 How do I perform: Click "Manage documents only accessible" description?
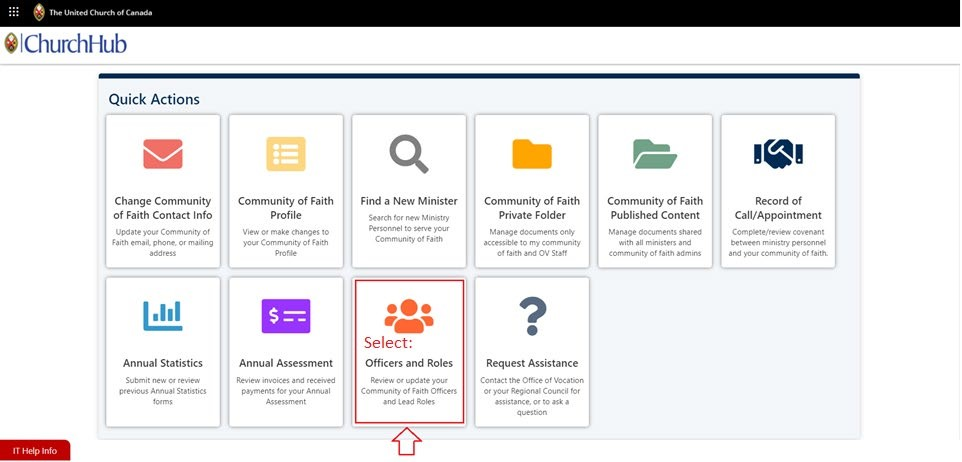(x=532, y=242)
